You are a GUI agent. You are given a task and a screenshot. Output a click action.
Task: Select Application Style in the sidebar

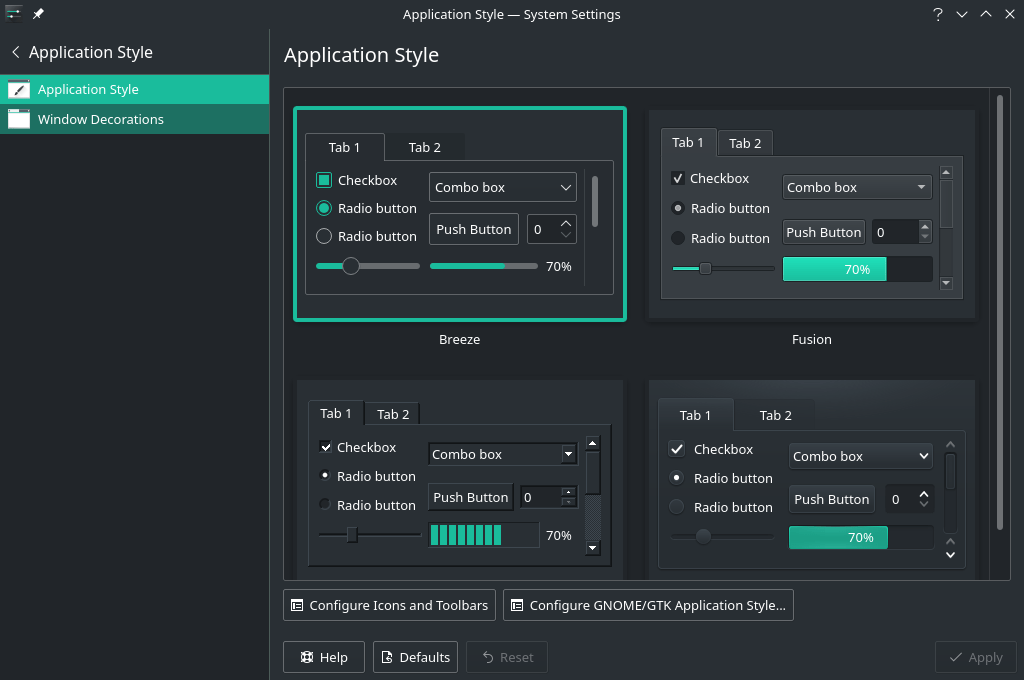pyautogui.click(x=135, y=89)
